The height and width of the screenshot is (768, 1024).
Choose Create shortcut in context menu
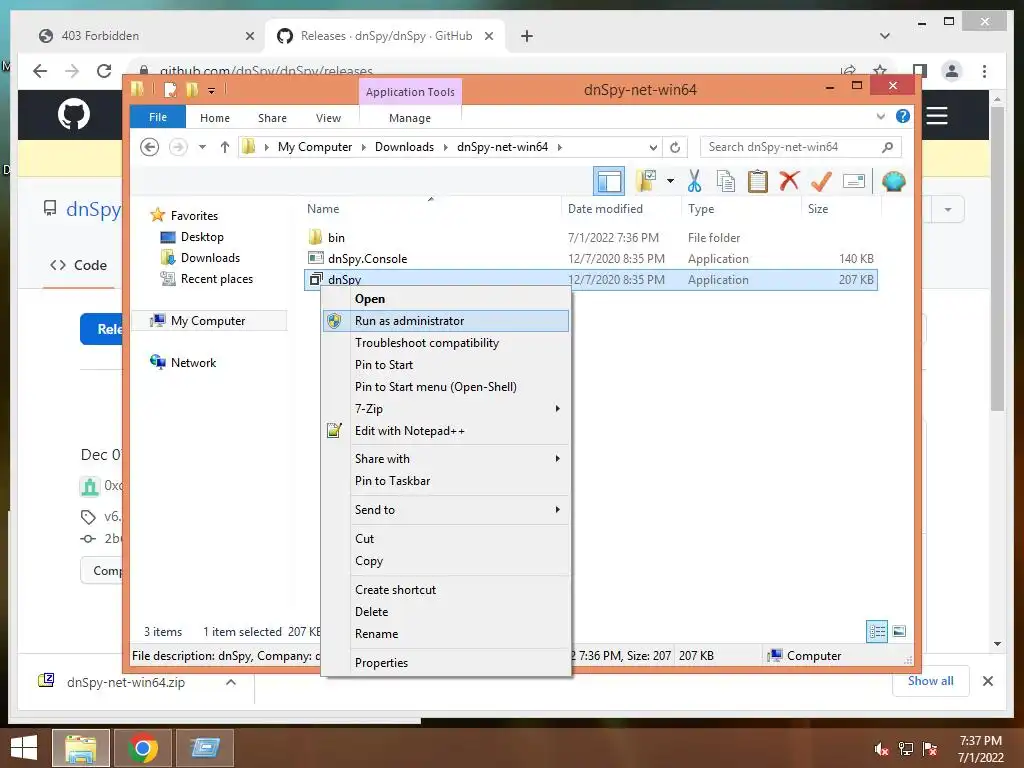click(446, 590)
